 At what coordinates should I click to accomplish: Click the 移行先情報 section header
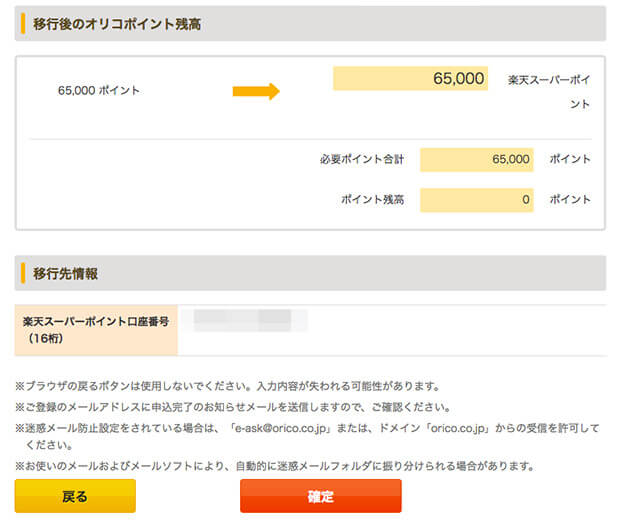(65, 273)
